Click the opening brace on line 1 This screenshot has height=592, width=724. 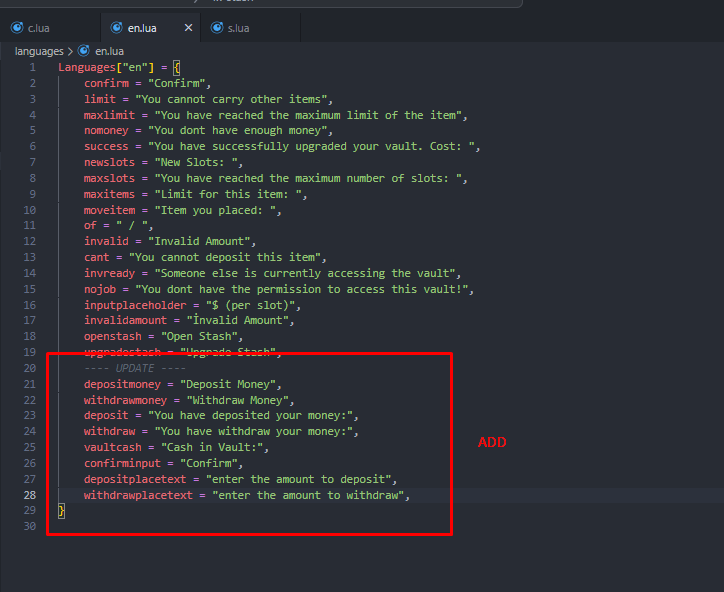pos(176,68)
